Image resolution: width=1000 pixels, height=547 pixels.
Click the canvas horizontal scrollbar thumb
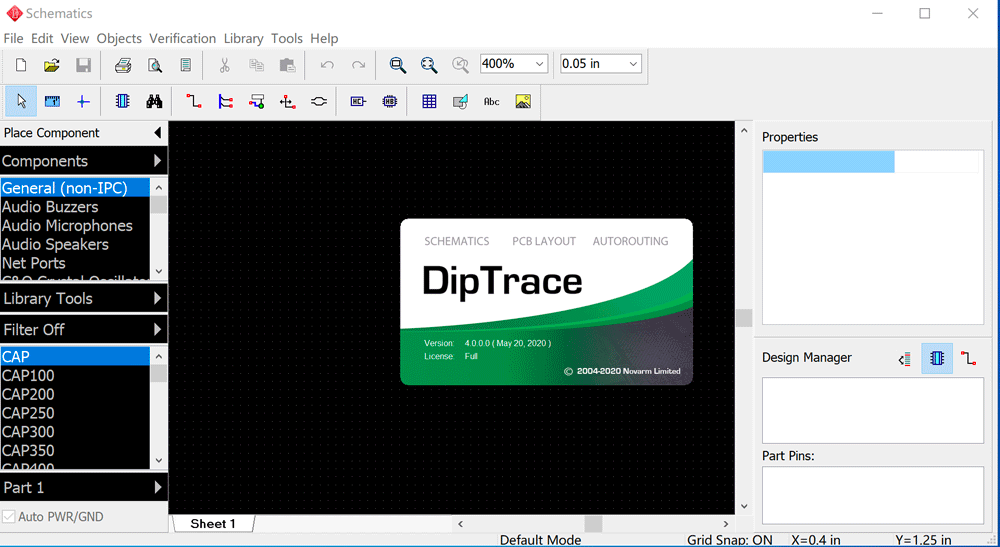pyautogui.click(x=593, y=524)
